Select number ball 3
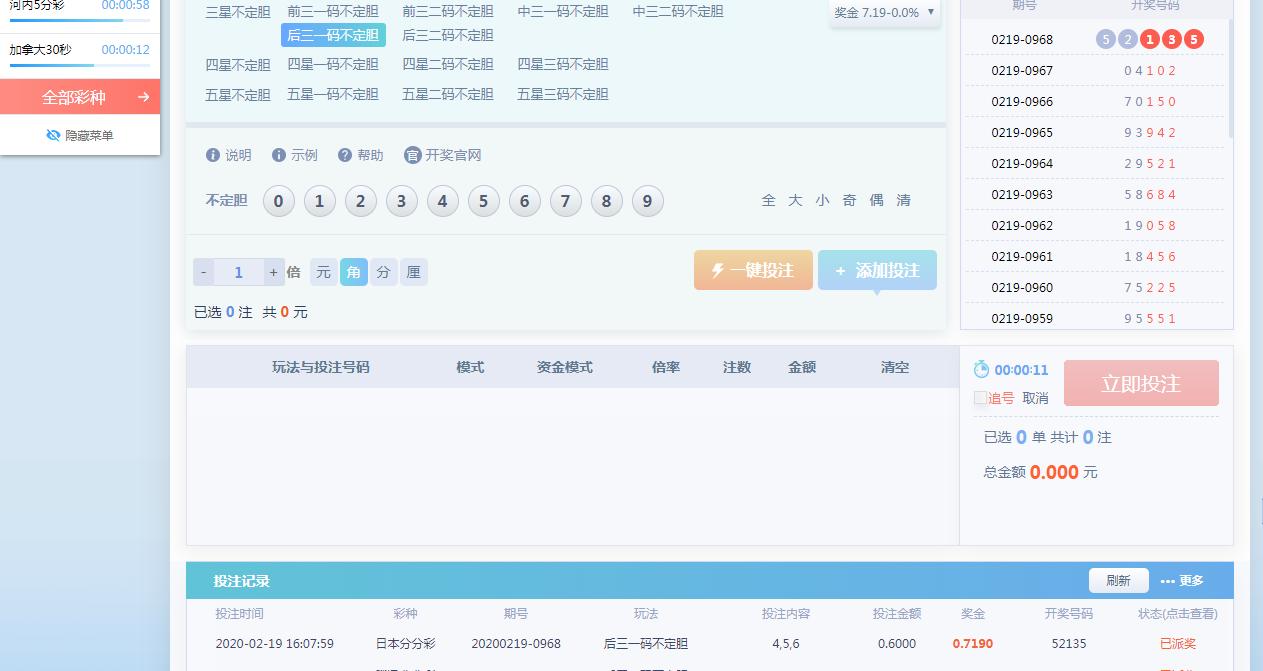This screenshot has height=671, width=1263. pos(402,201)
